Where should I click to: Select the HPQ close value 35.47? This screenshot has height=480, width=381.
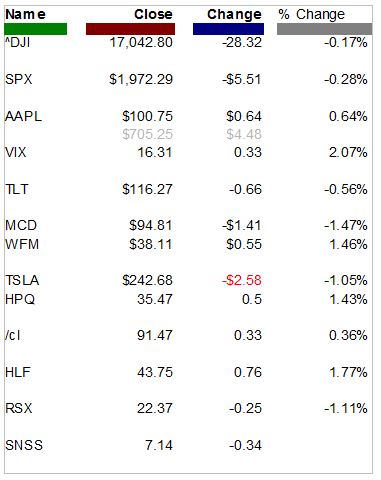pos(155,299)
